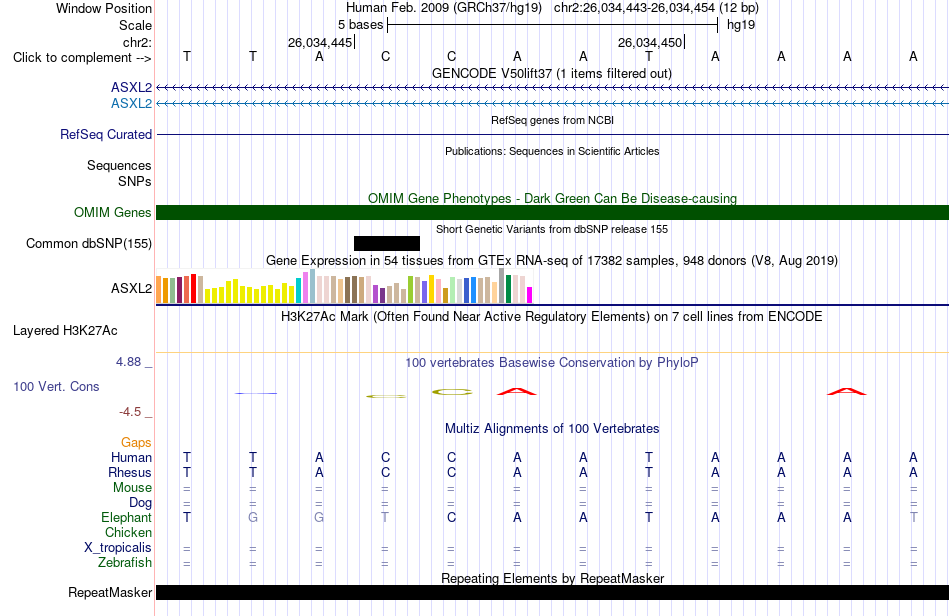Viewport: 950px width, 616px height.
Task: Click the RefSeq Curated track label
Action: tap(106, 134)
